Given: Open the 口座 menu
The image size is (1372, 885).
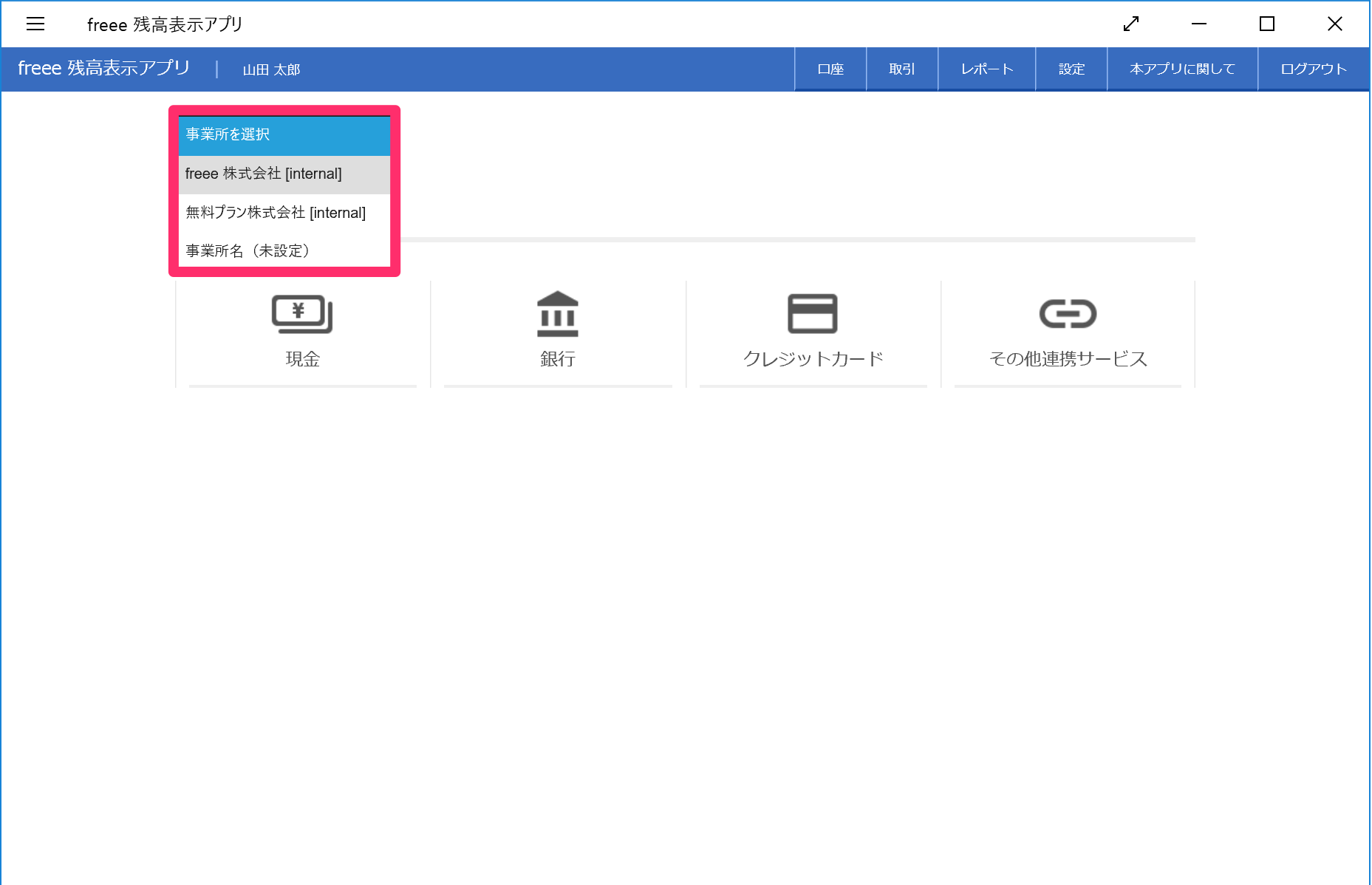Looking at the screenshot, I should [x=830, y=69].
